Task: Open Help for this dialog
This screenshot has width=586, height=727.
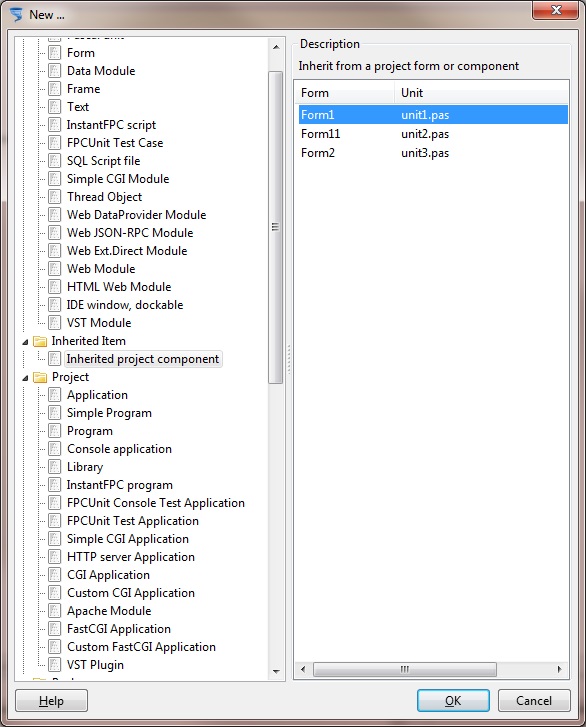Action: [51, 701]
